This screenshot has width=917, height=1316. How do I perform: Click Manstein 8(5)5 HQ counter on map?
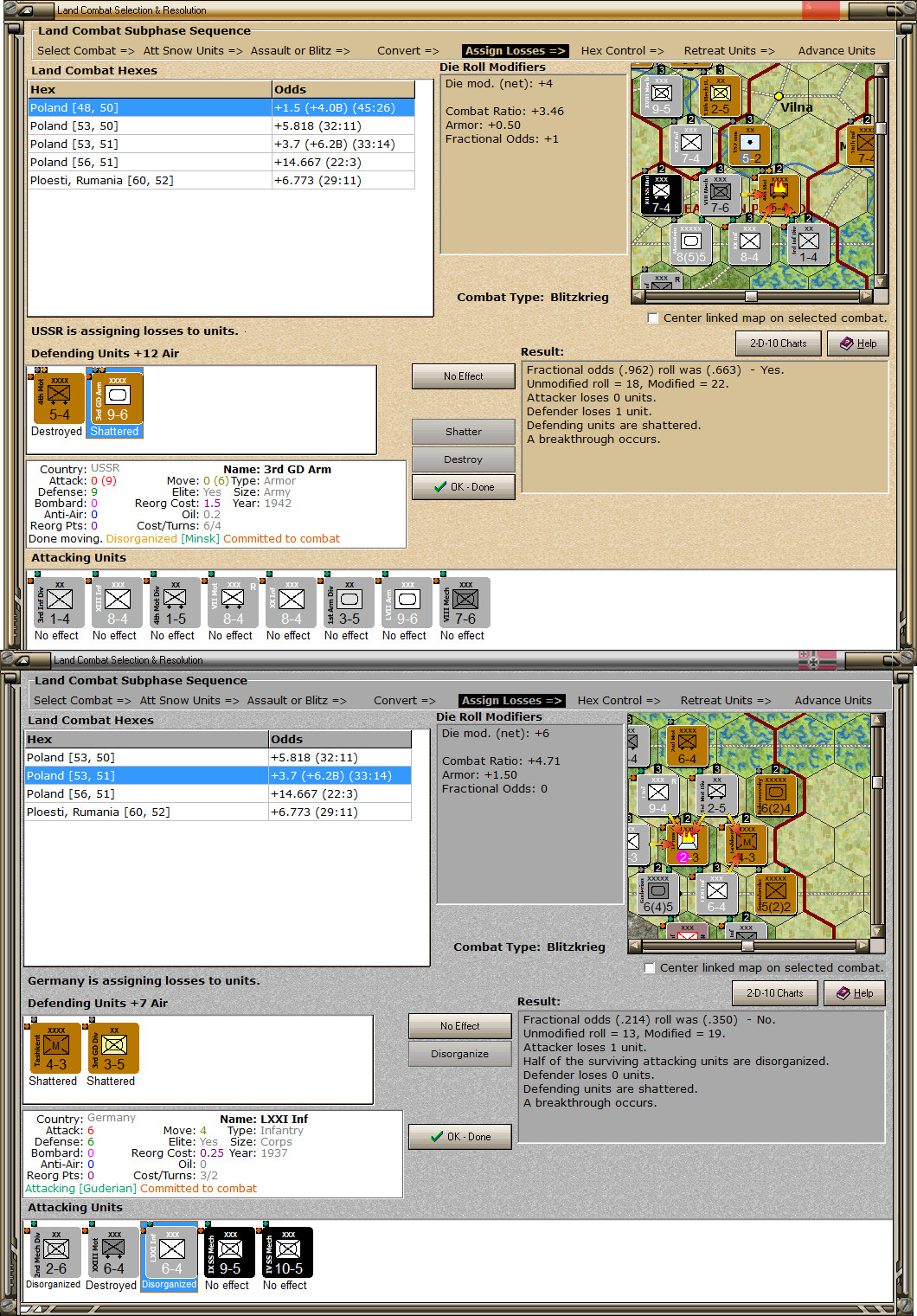point(690,243)
